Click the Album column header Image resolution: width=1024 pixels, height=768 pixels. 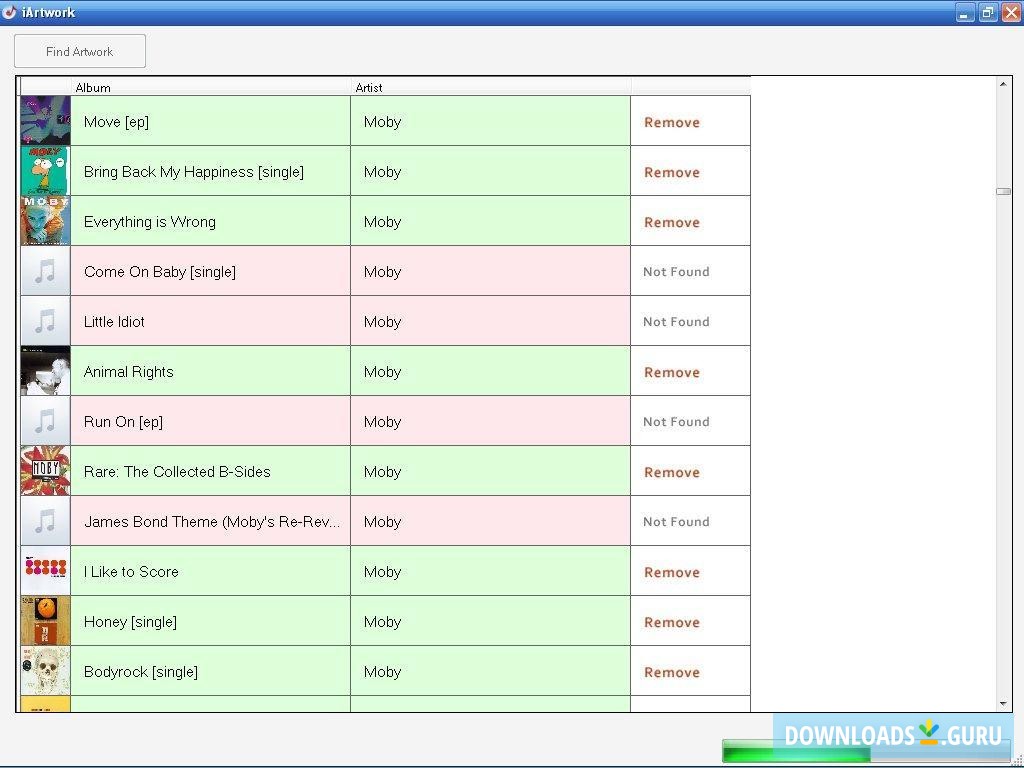pos(210,87)
